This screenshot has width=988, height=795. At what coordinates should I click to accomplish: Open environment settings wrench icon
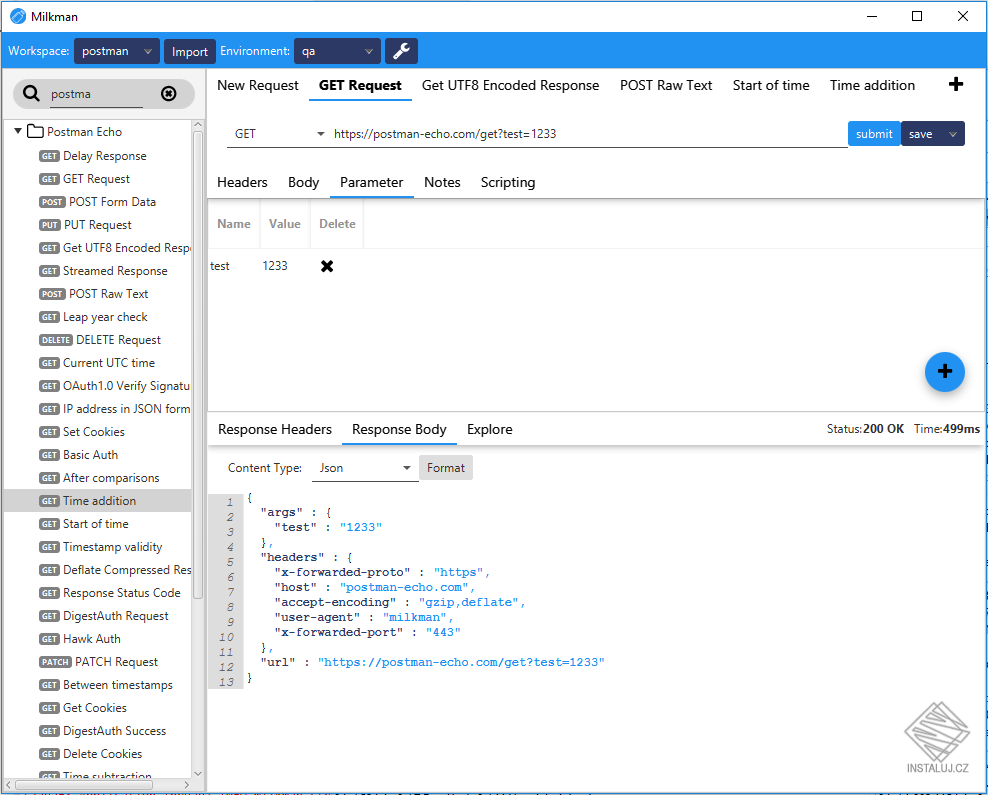401,51
